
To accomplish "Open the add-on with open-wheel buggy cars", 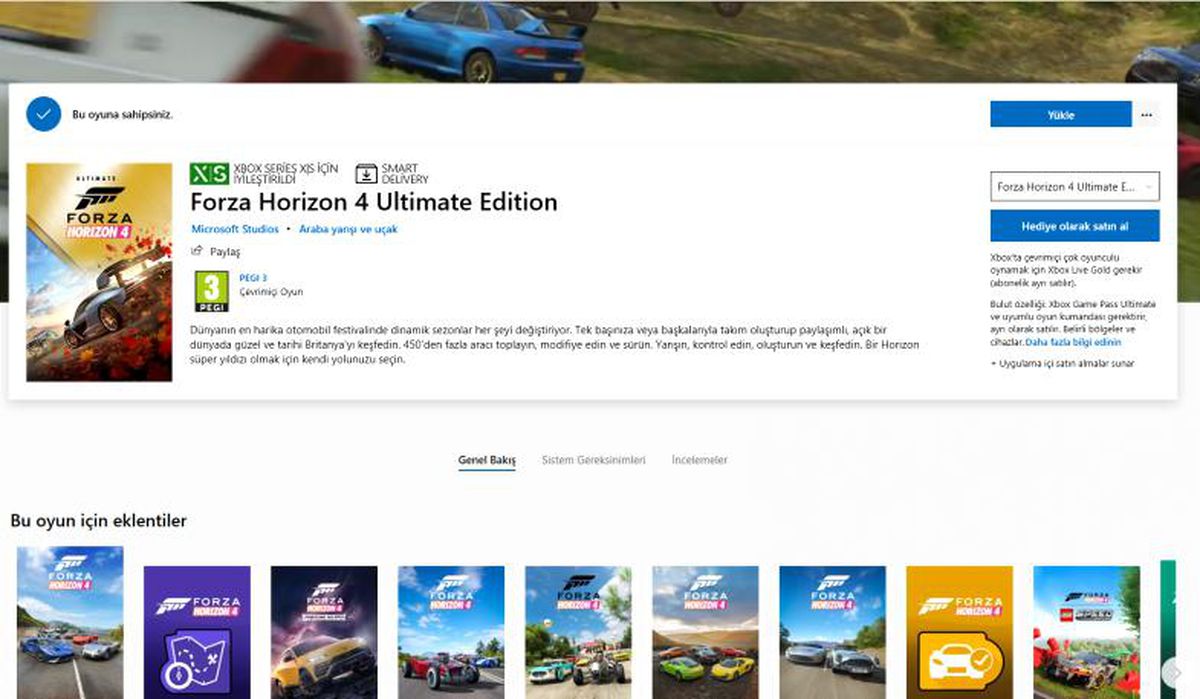I will point(578,632).
